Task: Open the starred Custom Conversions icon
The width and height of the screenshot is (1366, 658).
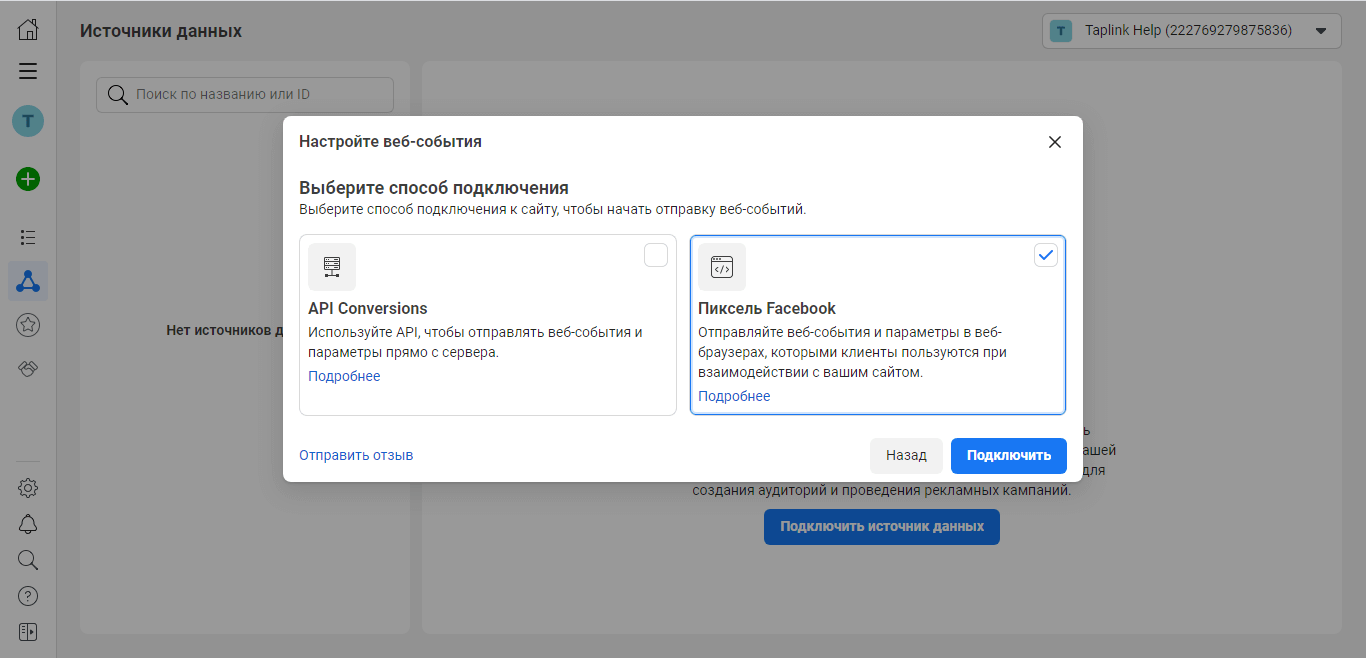Action: tap(28, 324)
